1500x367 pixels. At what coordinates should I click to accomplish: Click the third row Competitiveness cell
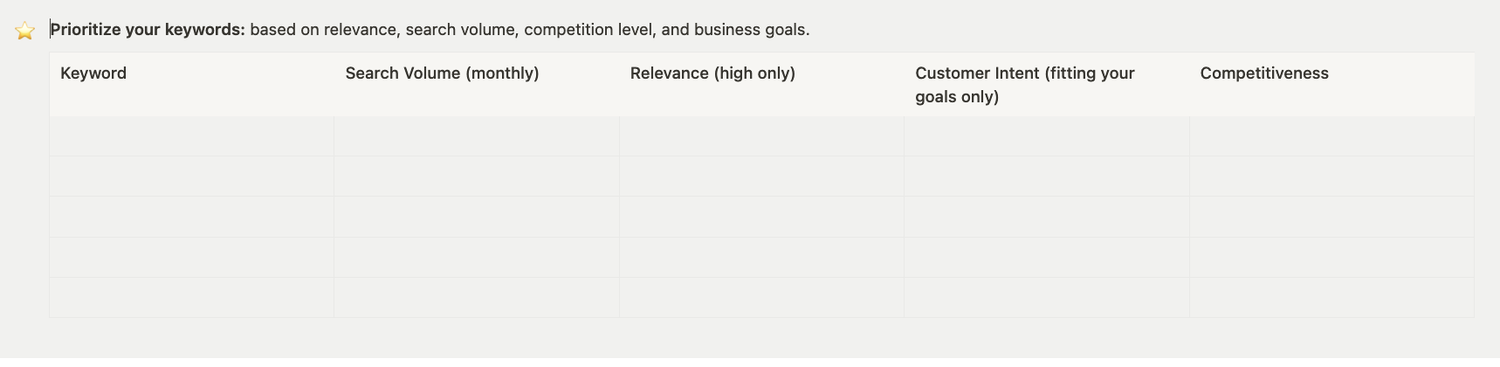click(x=1332, y=217)
